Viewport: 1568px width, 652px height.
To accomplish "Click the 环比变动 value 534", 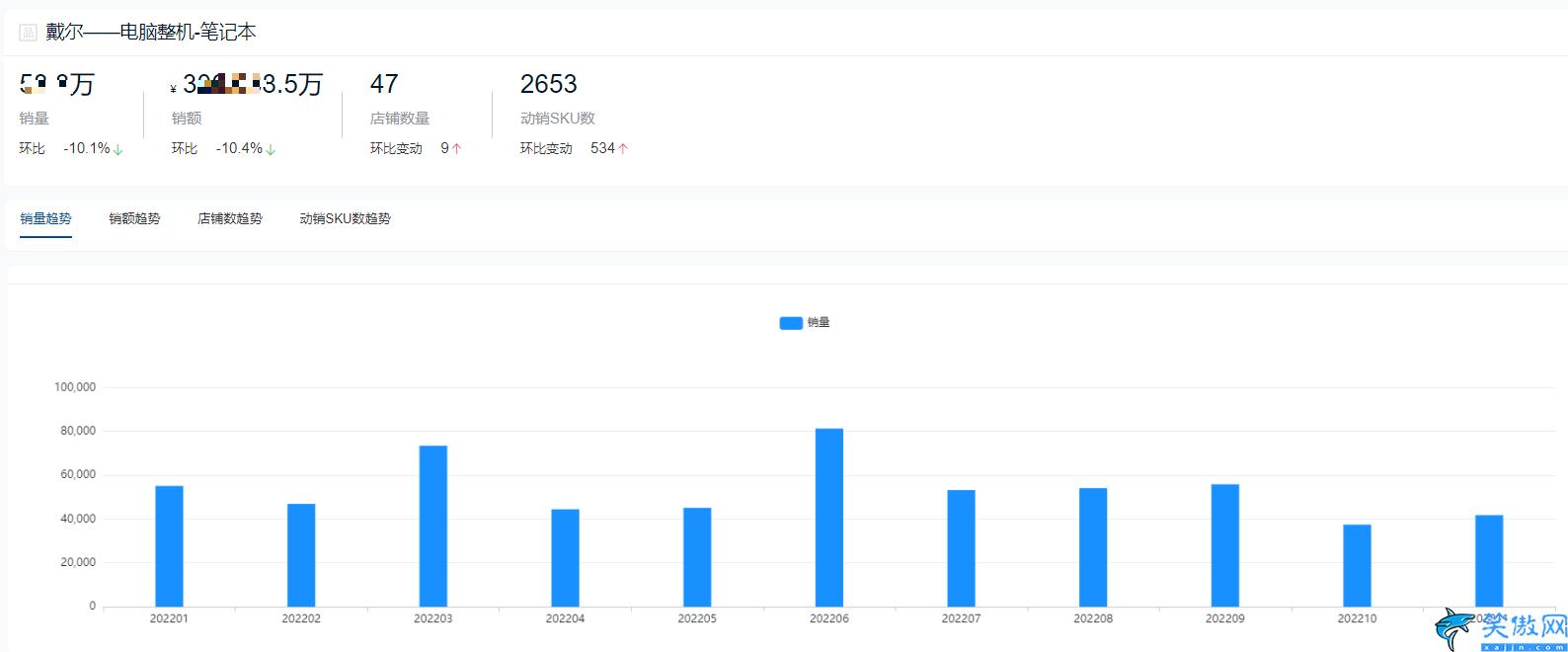I will [603, 149].
